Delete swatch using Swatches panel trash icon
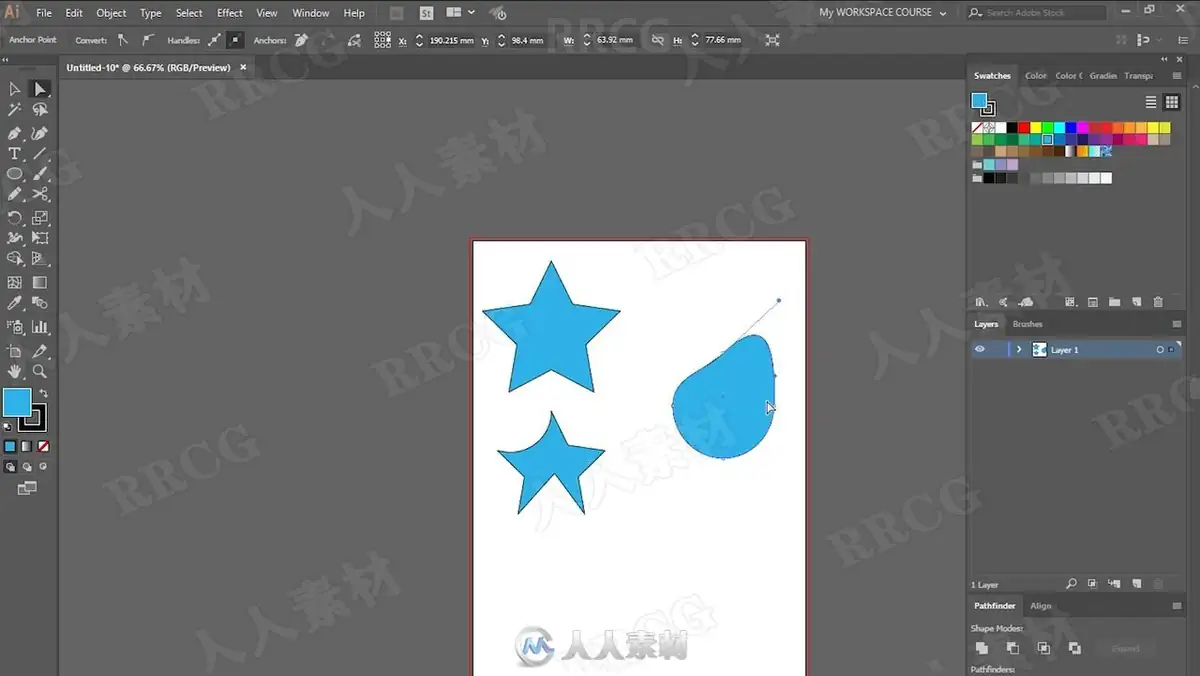Screen dimensions: 1200x676 click(1158, 302)
